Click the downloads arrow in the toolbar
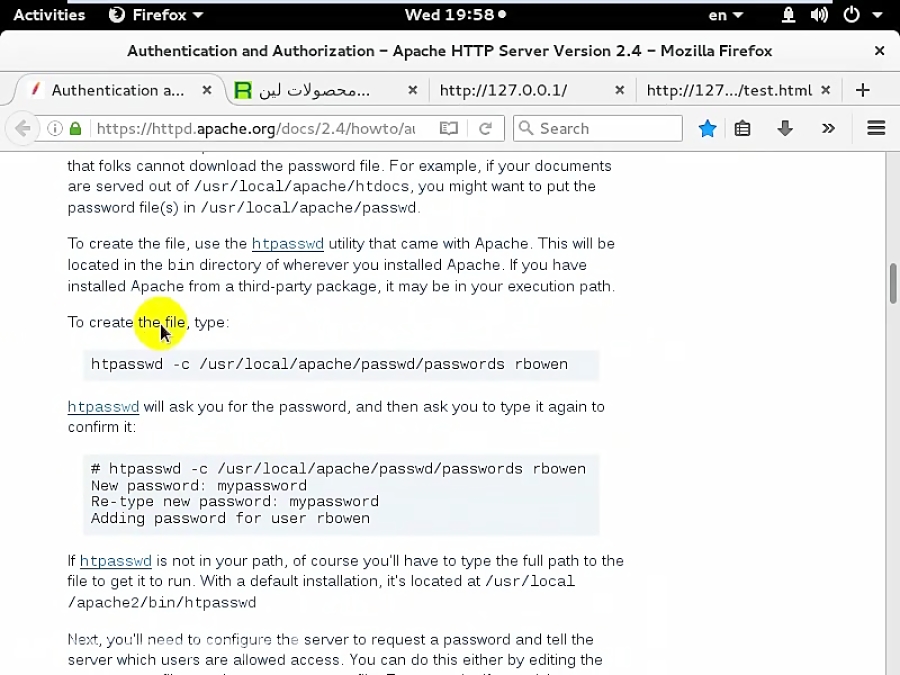 (x=785, y=128)
